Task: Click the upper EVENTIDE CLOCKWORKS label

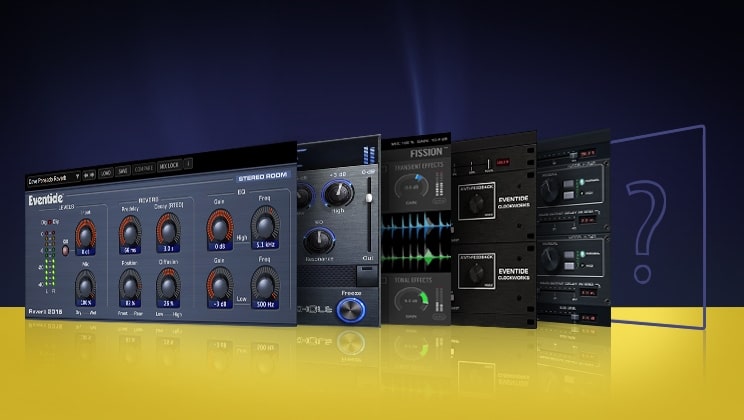Action: tap(514, 203)
